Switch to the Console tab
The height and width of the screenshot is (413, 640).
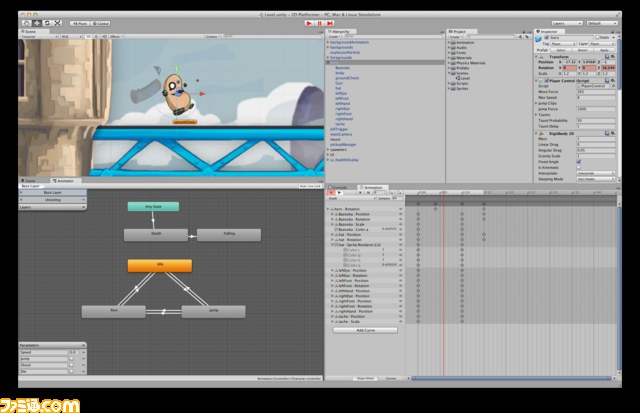[x=339, y=187]
